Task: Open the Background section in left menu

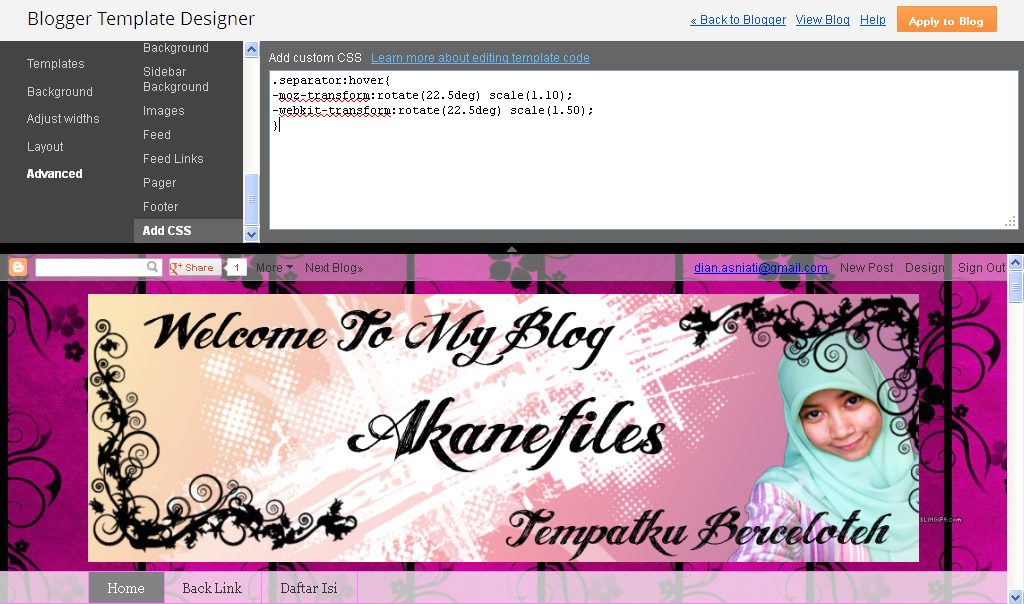Action: click(x=59, y=91)
